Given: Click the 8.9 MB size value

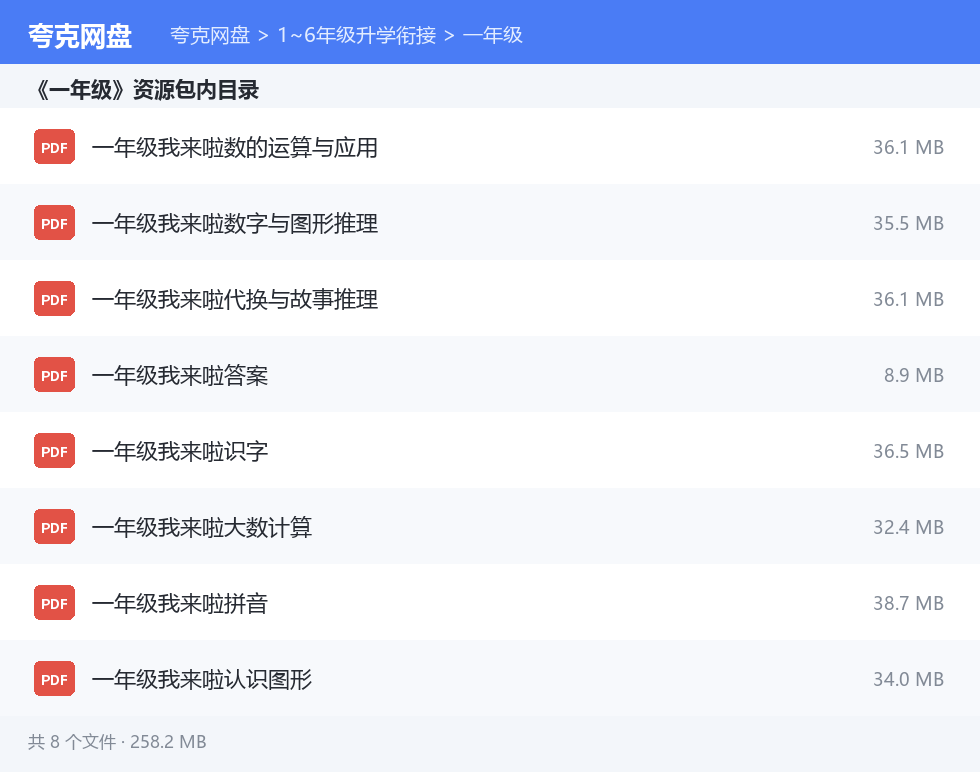Looking at the screenshot, I should 914,375.
